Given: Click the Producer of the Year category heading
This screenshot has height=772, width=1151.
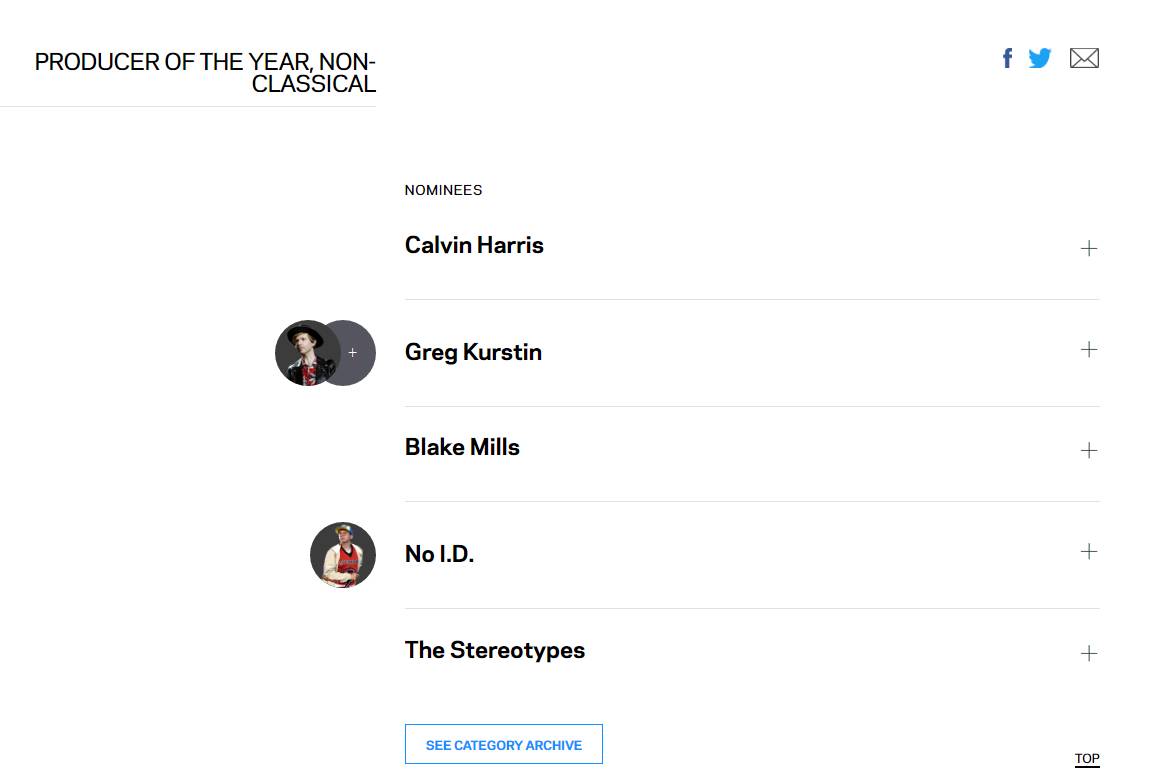Looking at the screenshot, I should click(205, 73).
